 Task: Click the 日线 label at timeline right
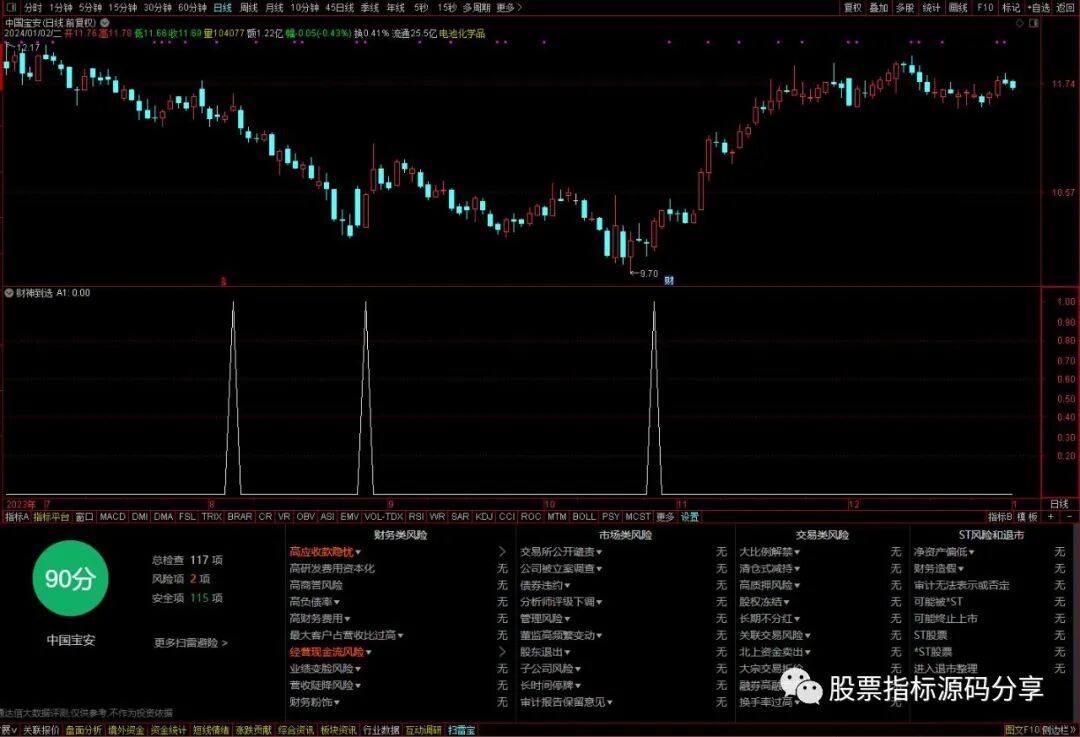point(1059,504)
